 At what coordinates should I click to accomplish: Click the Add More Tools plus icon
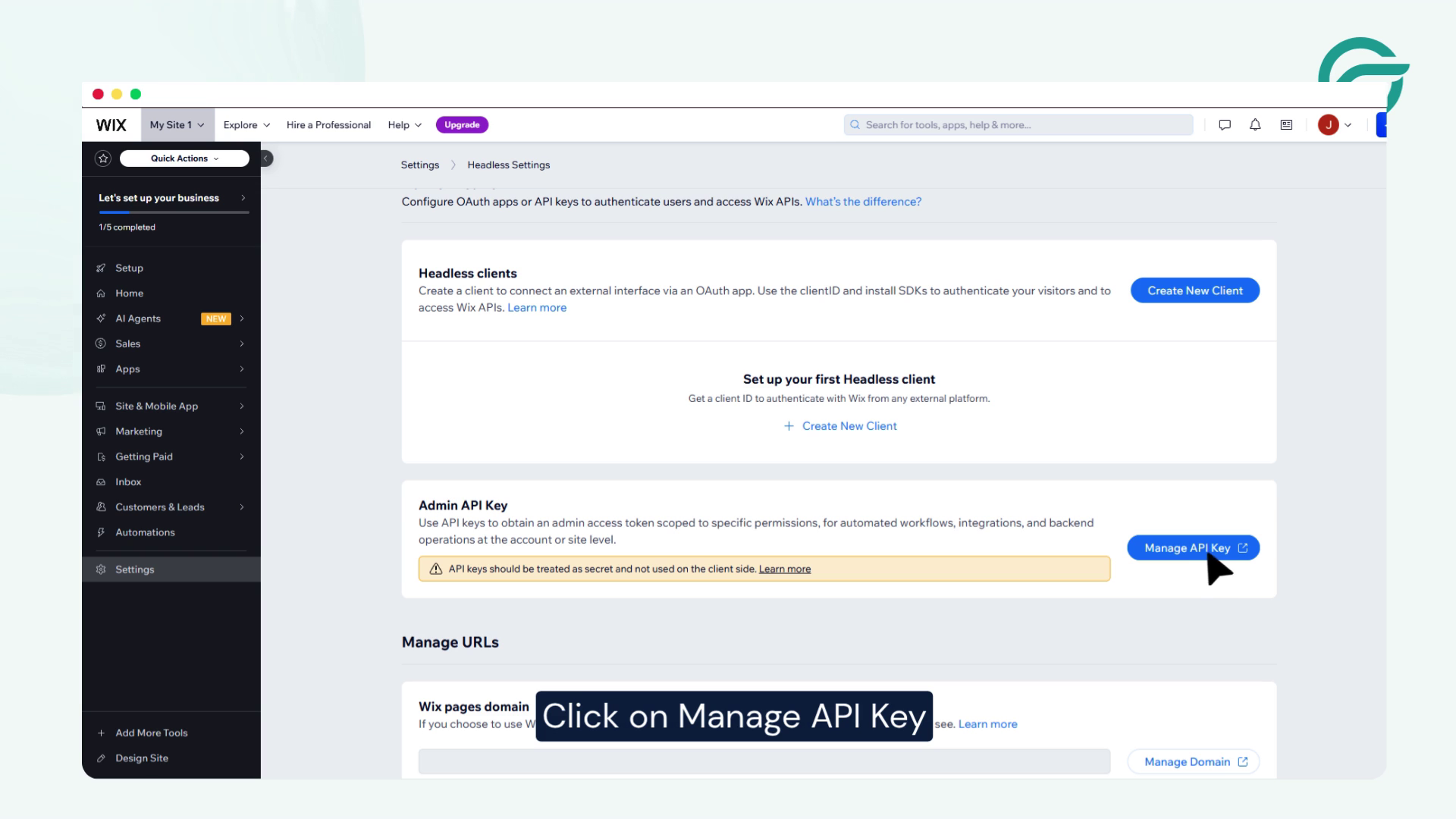point(101,733)
